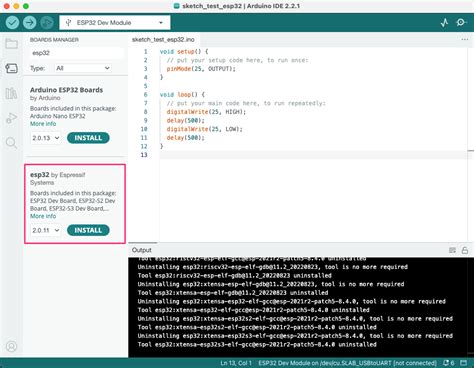Open More info for esp32 Espressif
Image resolution: width=474 pixels, height=368 pixels.
click(x=43, y=216)
